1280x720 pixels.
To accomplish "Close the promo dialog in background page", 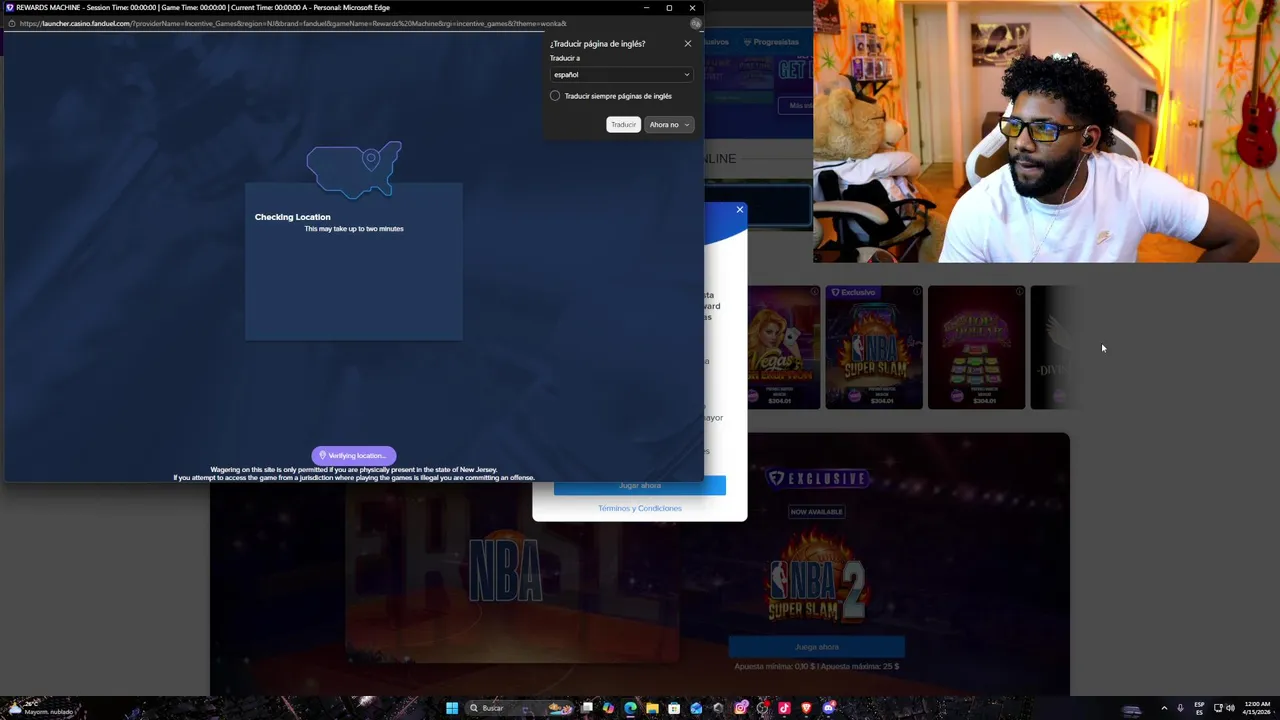I will (x=740, y=209).
